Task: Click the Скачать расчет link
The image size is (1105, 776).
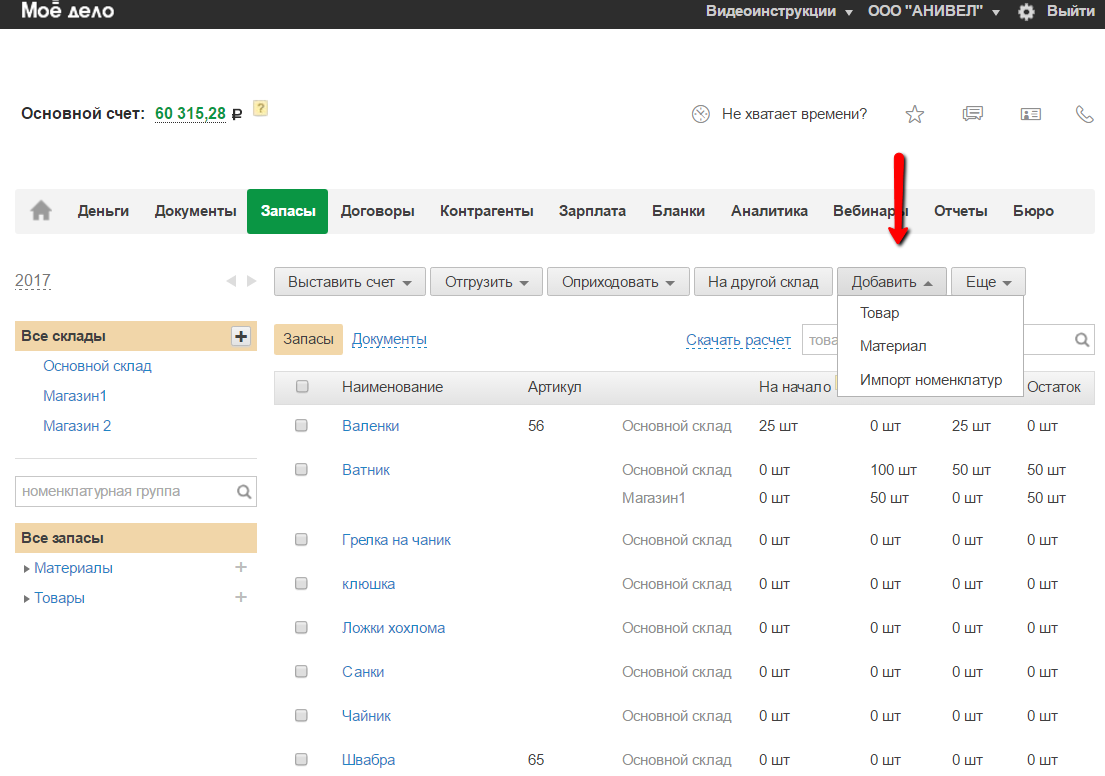Action: coord(738,340)
